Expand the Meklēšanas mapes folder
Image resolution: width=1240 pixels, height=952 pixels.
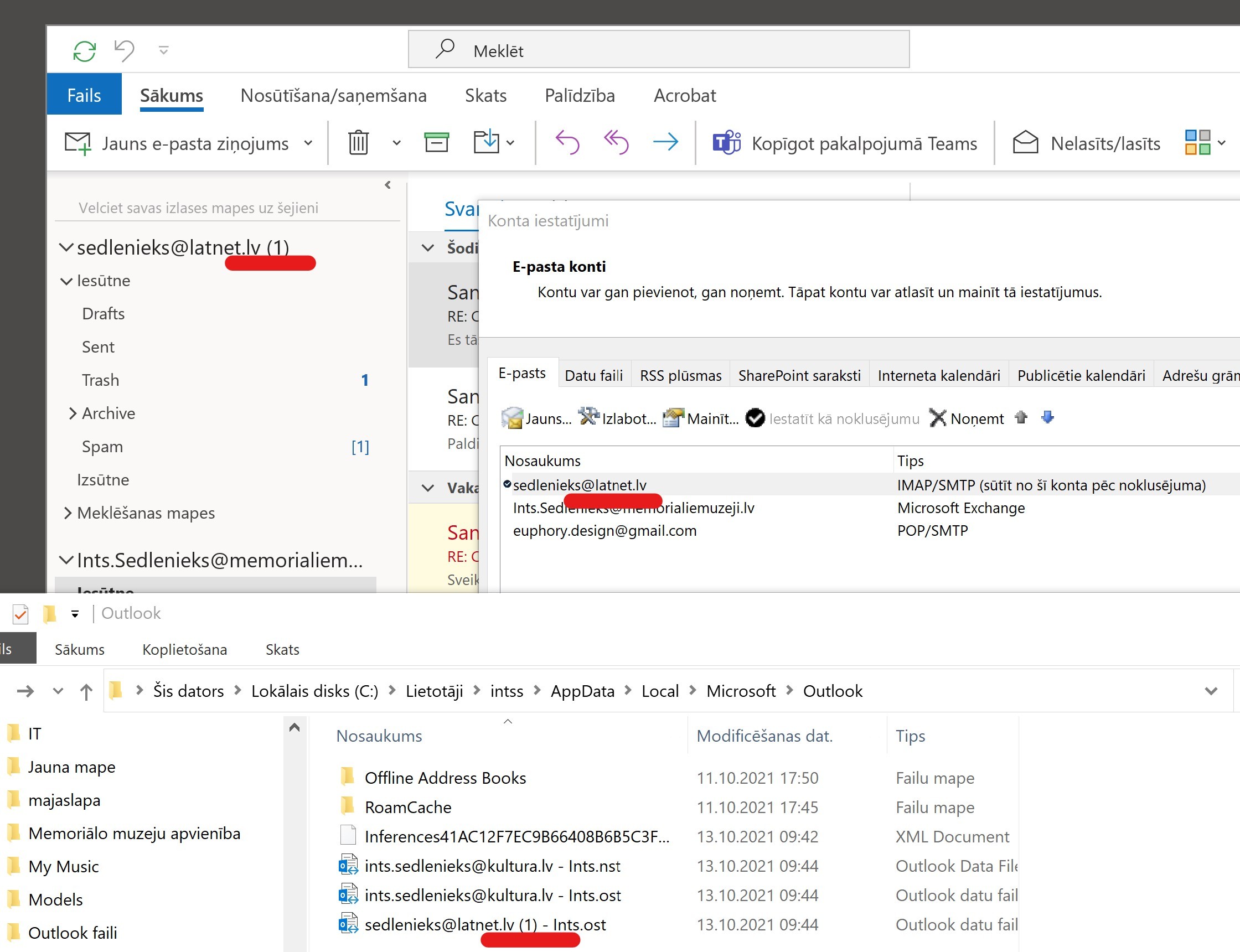[x=68, y=513]
